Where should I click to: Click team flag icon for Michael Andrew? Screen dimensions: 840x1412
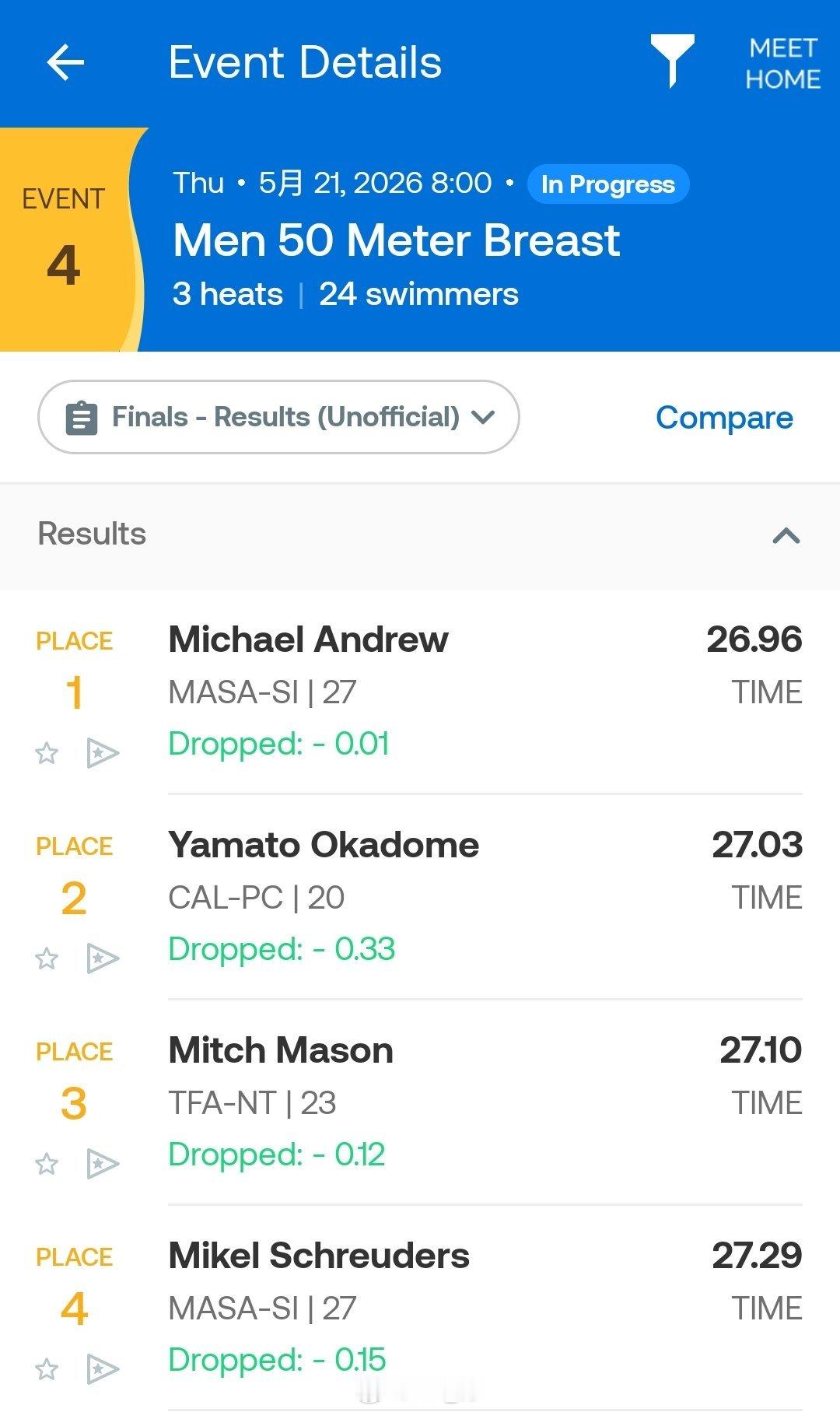click(x=103, y=753)
